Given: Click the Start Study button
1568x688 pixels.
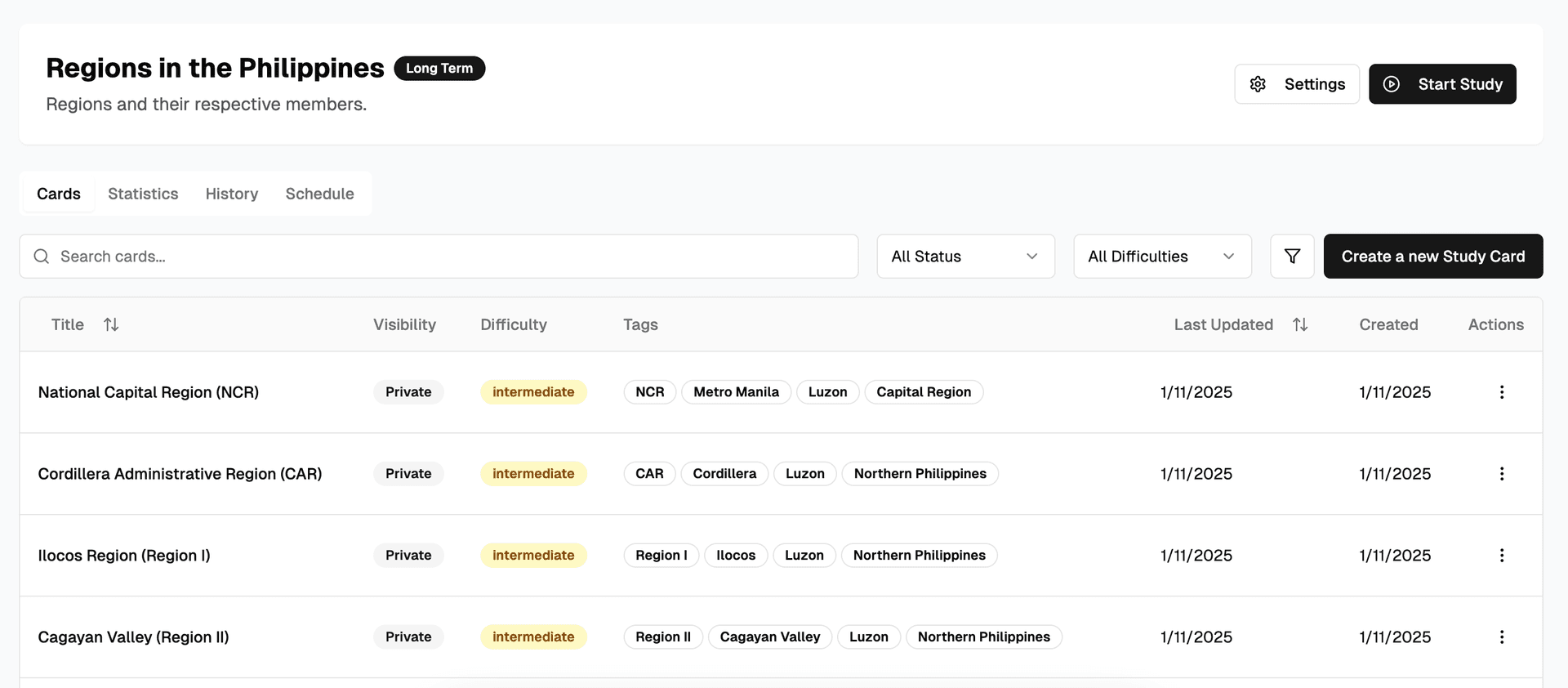Looking at the screenshot, I should pos(1442,84).
